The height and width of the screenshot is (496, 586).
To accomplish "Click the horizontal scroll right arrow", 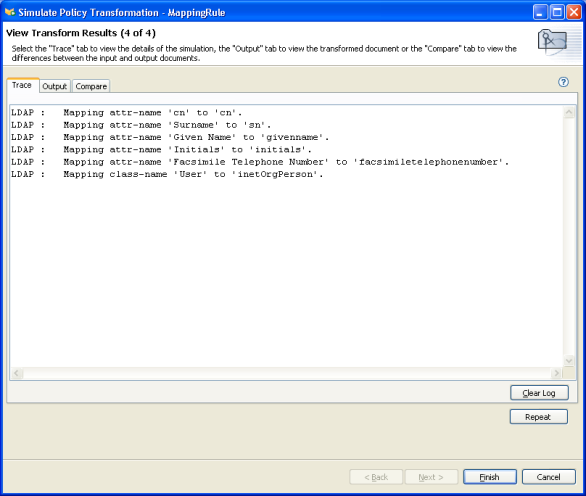I will 556,373.
